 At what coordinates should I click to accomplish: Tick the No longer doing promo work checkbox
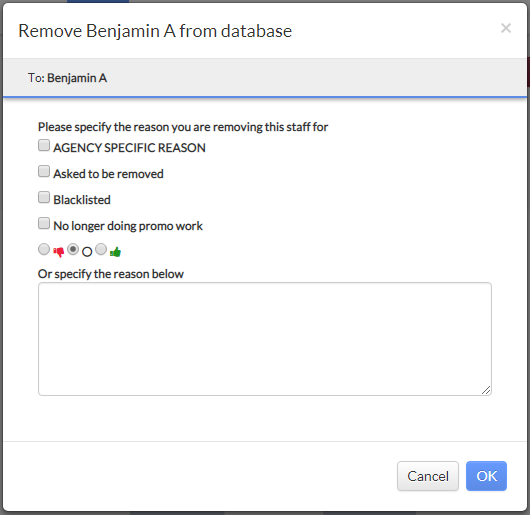pyautogui.click(x=44, y=223)
